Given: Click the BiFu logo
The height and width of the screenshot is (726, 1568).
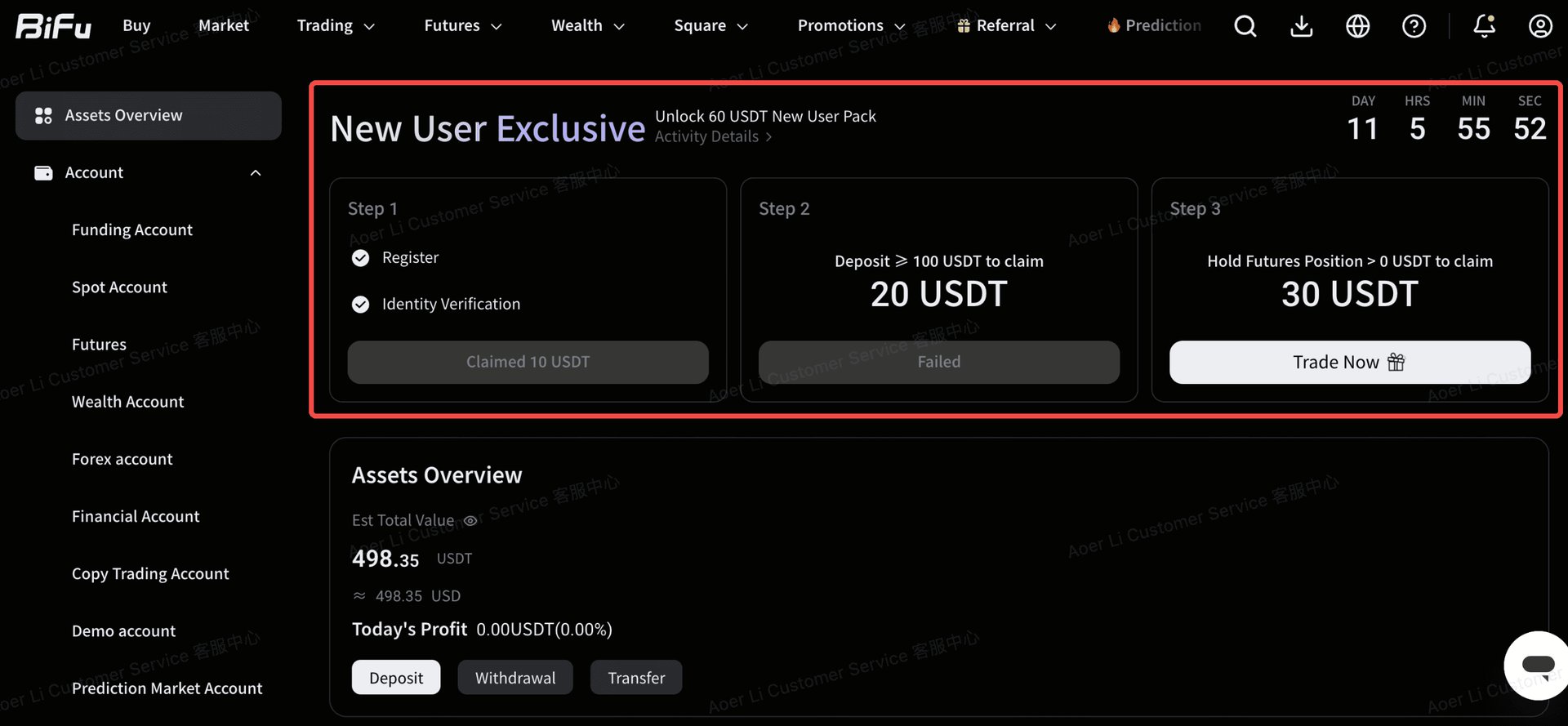Looking at the screenshot, I should [53, 26].
